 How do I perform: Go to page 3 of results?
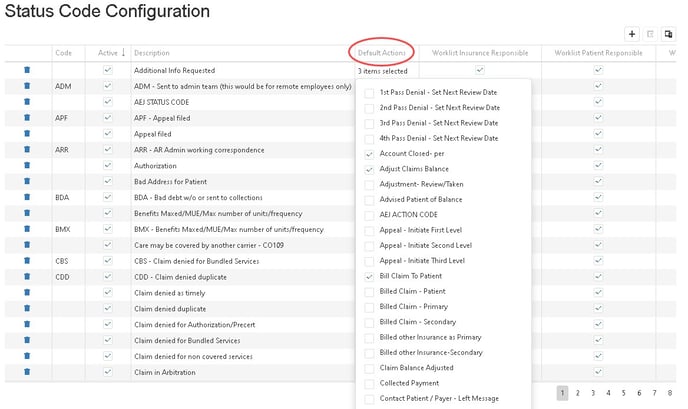click(593, 393)
